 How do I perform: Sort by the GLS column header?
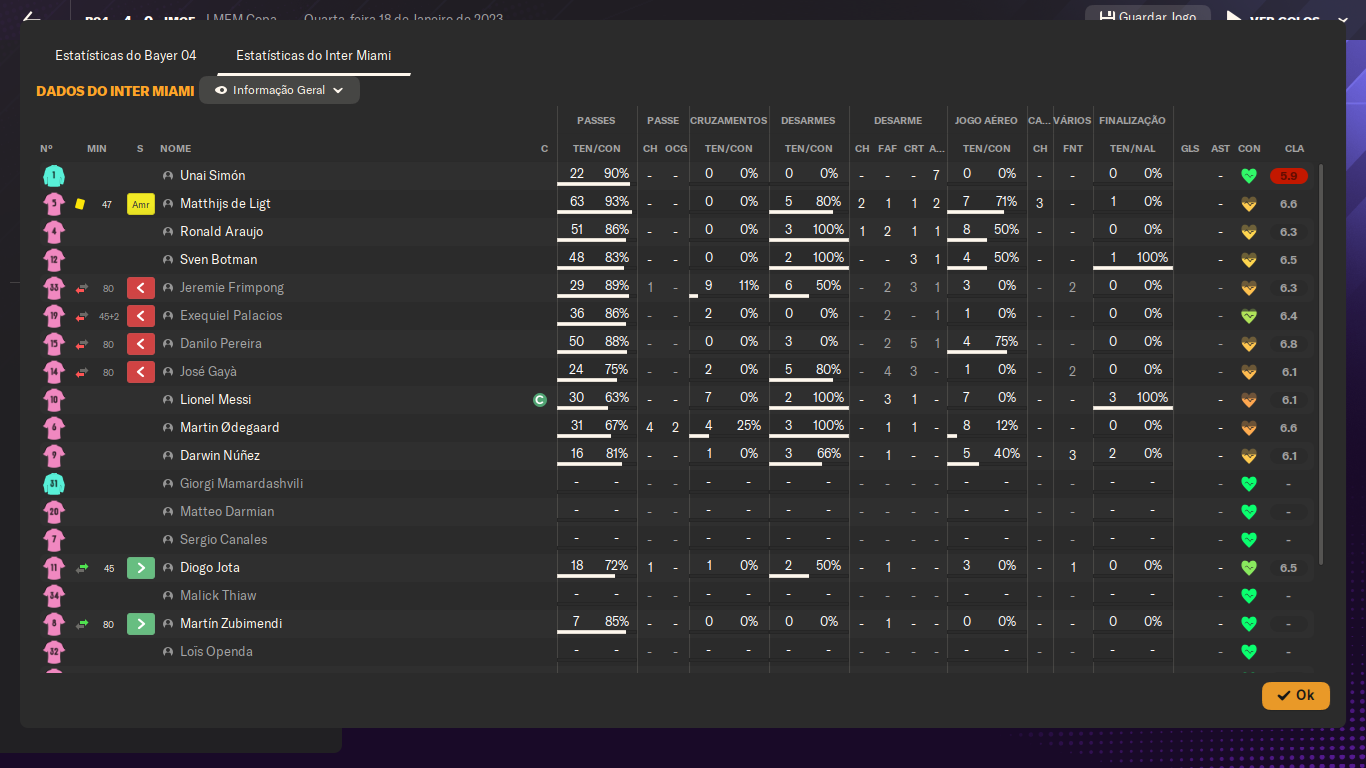pyautogui.click(x=1190, y=149)
